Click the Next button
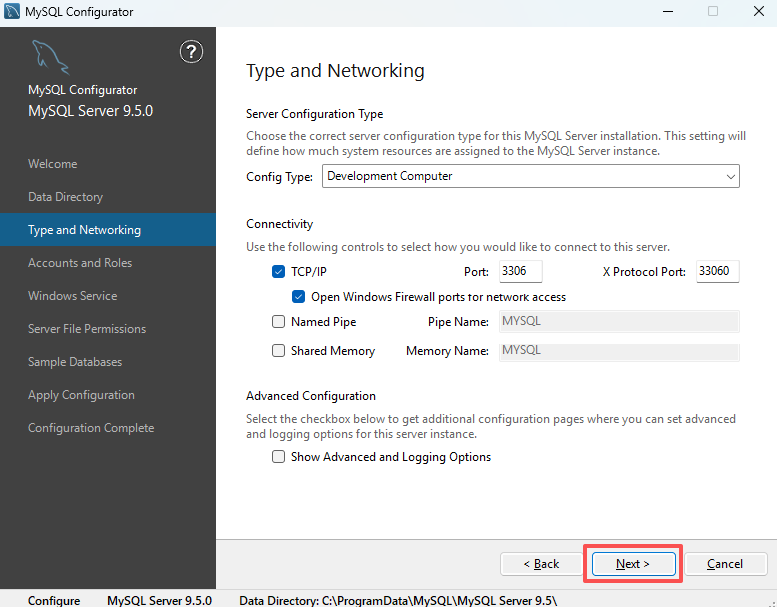 pos(633,564)
